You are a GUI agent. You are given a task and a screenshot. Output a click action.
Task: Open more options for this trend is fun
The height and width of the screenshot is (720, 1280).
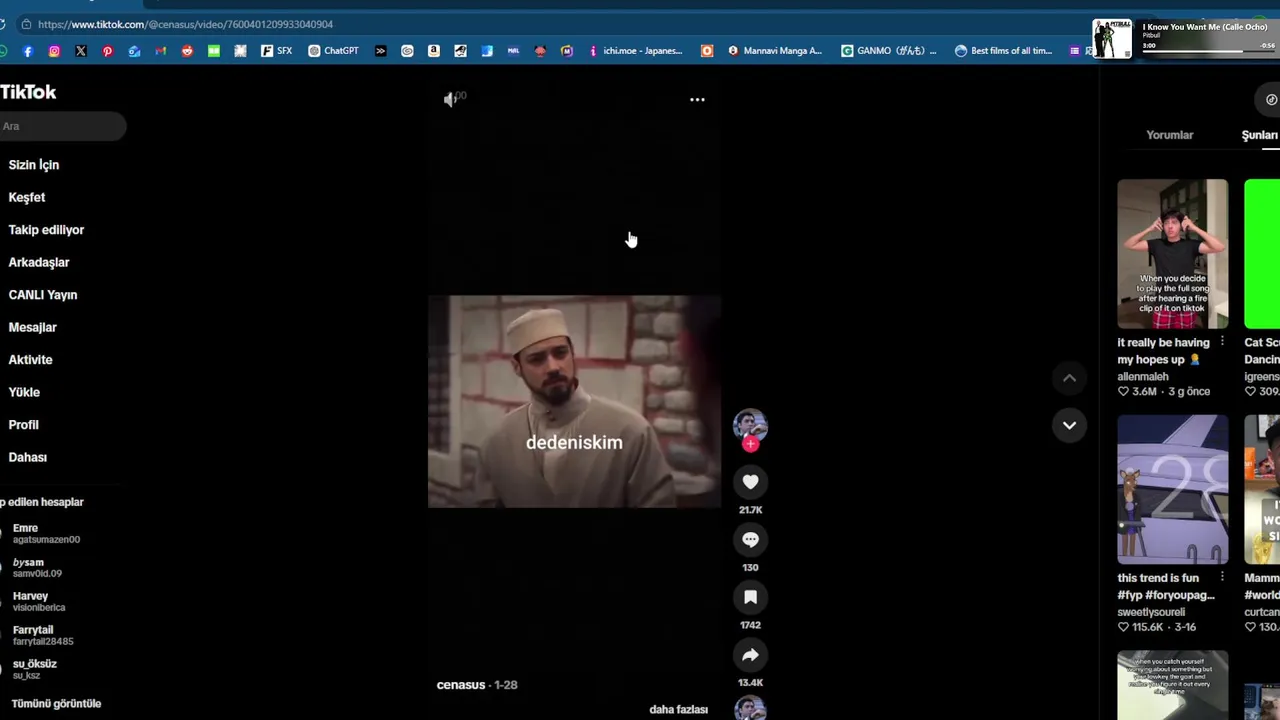(1222, 578)
